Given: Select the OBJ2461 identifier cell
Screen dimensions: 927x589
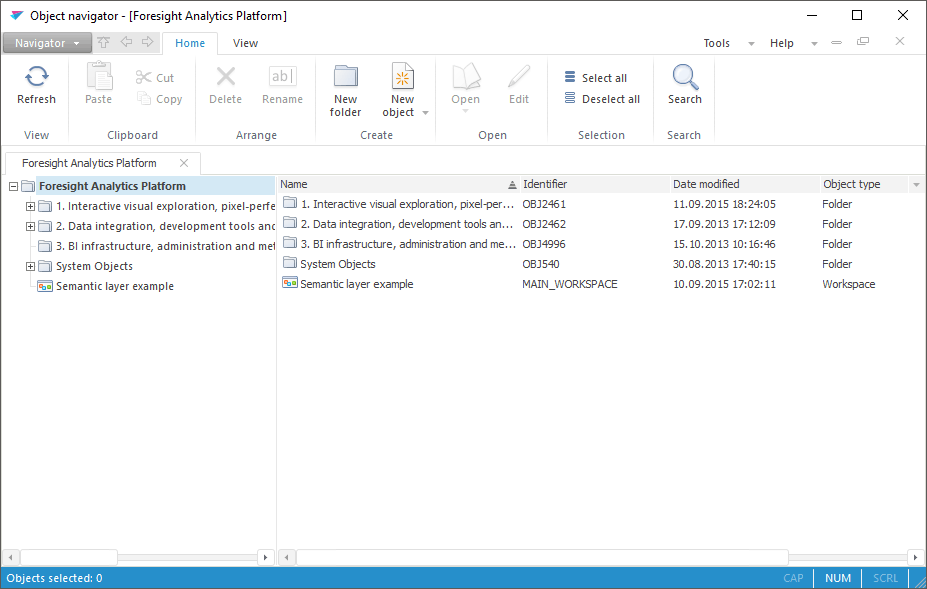Looking at the screenshot, I should [544, 204].
